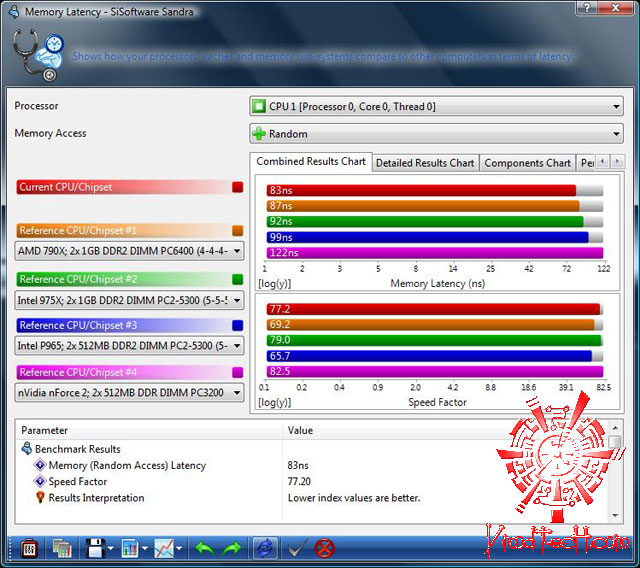This screenshot has height=568, width=640.
Task: Open the bar chart icon dropdown arrow
Action: tap(144, 549)
